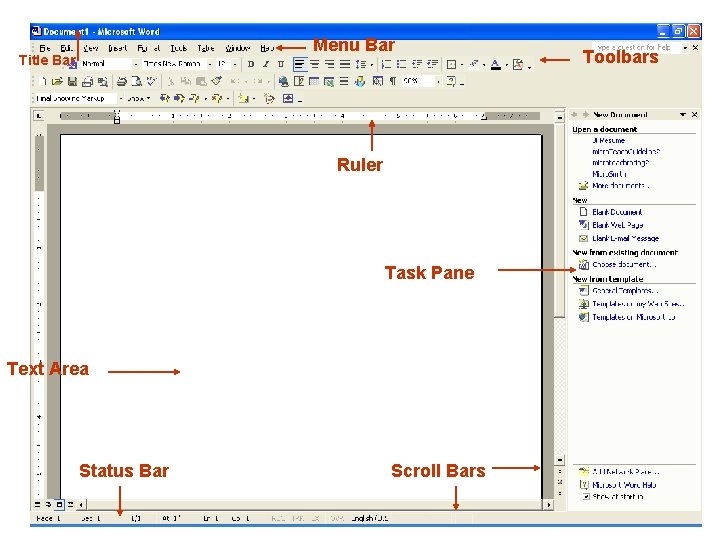Click the New Blank Document toolbar icon

click(43, 81)
